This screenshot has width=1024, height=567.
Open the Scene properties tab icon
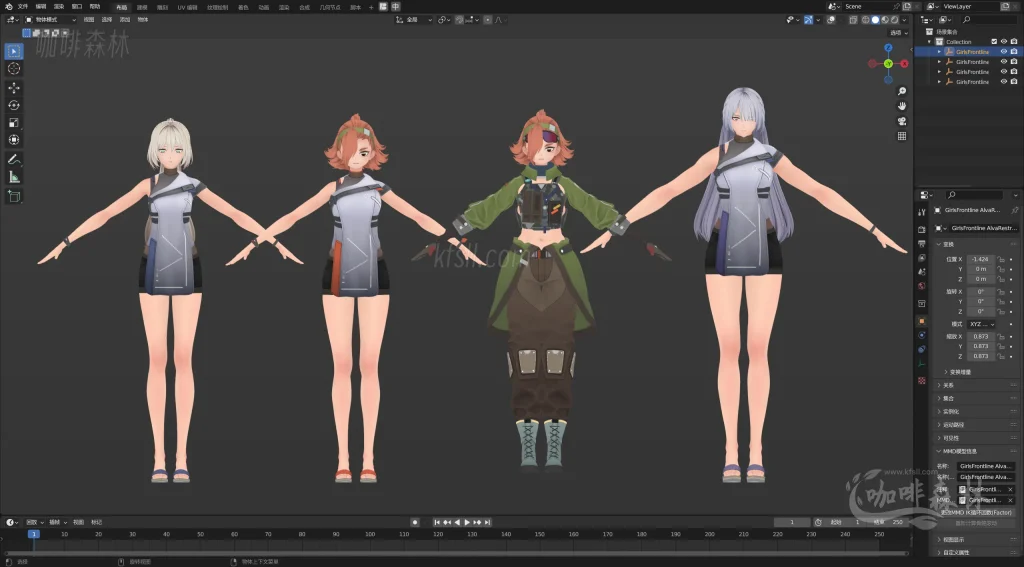[x=921, y=272]
